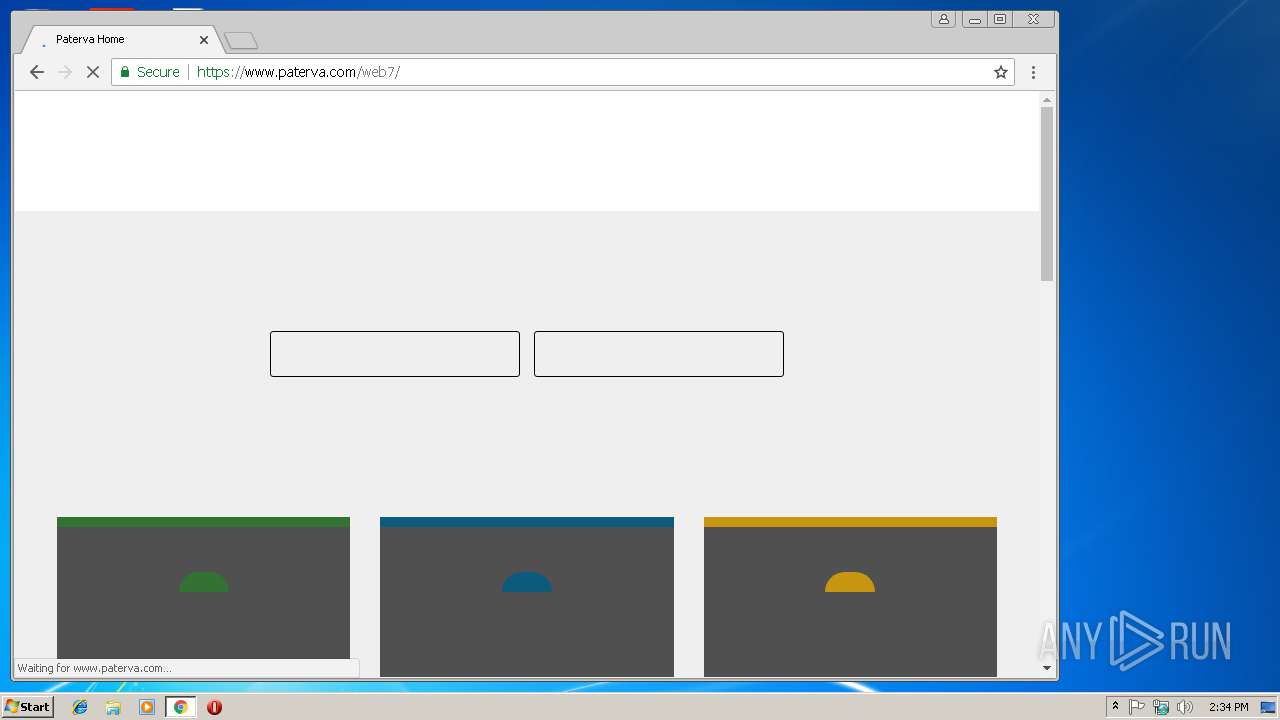Select the yellow-topped card
This screenshot has width=1280, height=720.
click(x=850, y=597)
